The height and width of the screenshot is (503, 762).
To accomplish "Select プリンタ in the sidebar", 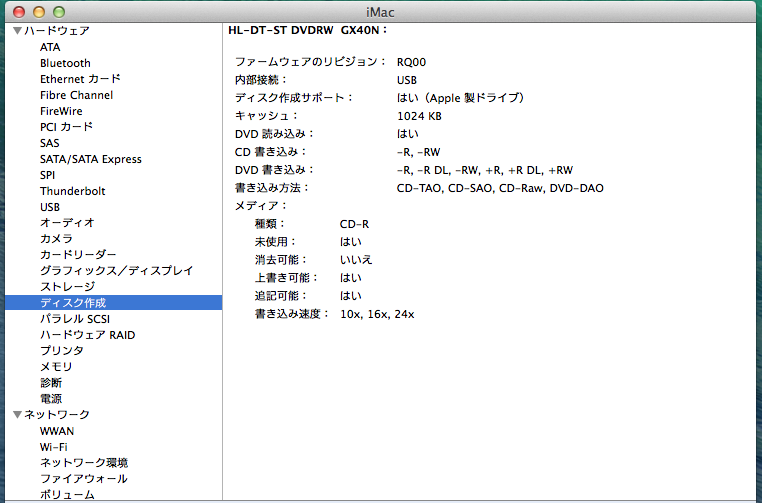I will 62,350.
